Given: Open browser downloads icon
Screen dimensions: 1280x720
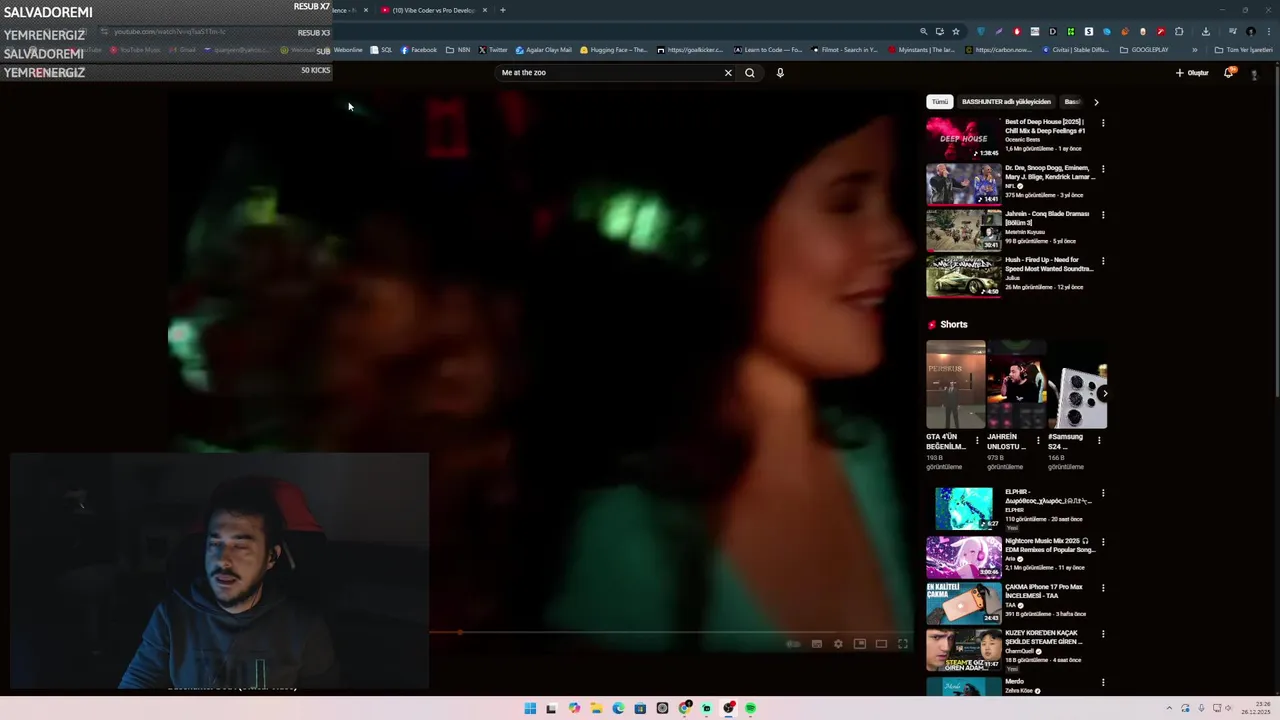Looking at the screenshot, I should click(1206, 31).
